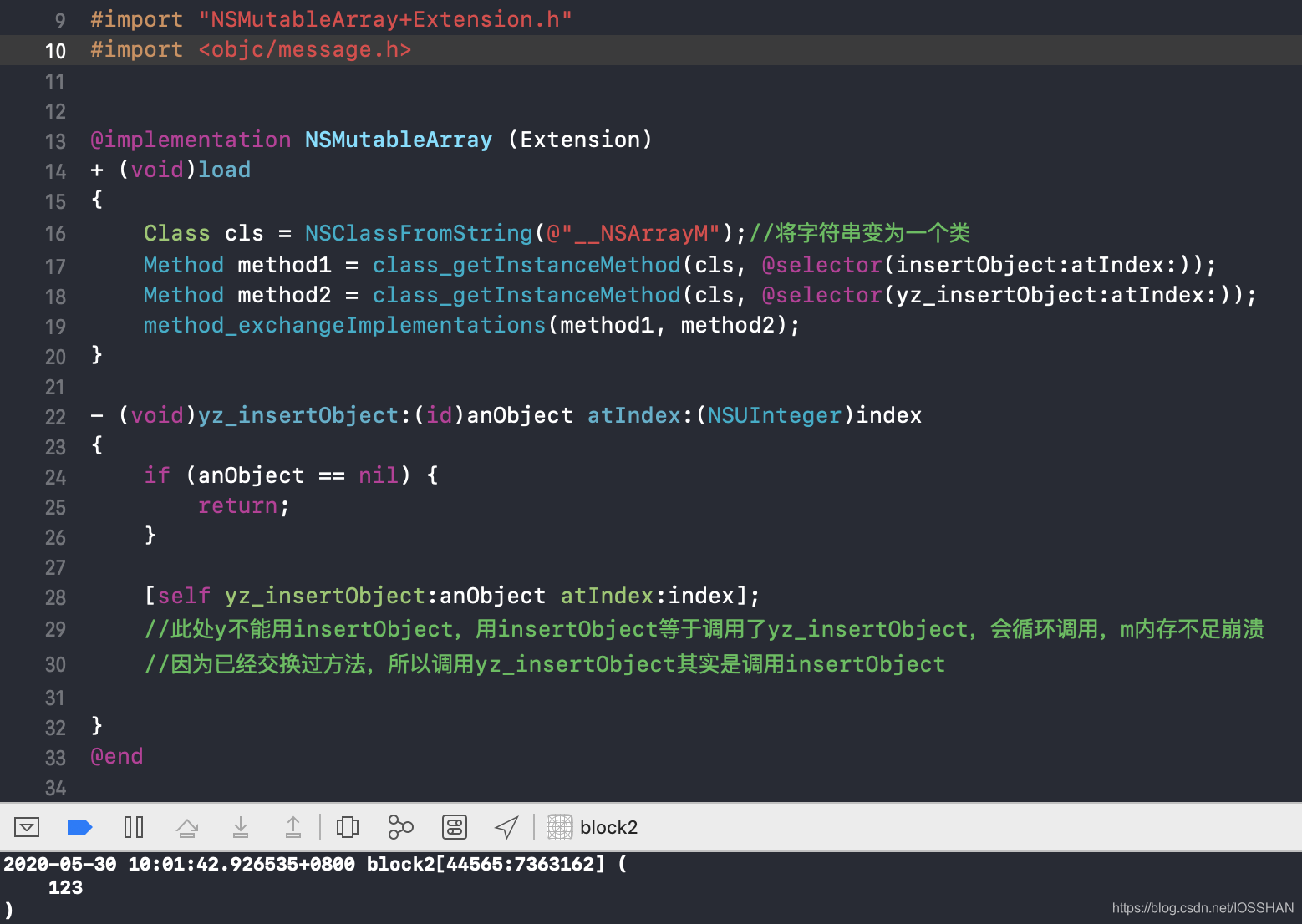Click Simulate Location arrow icon

point(506,828)
